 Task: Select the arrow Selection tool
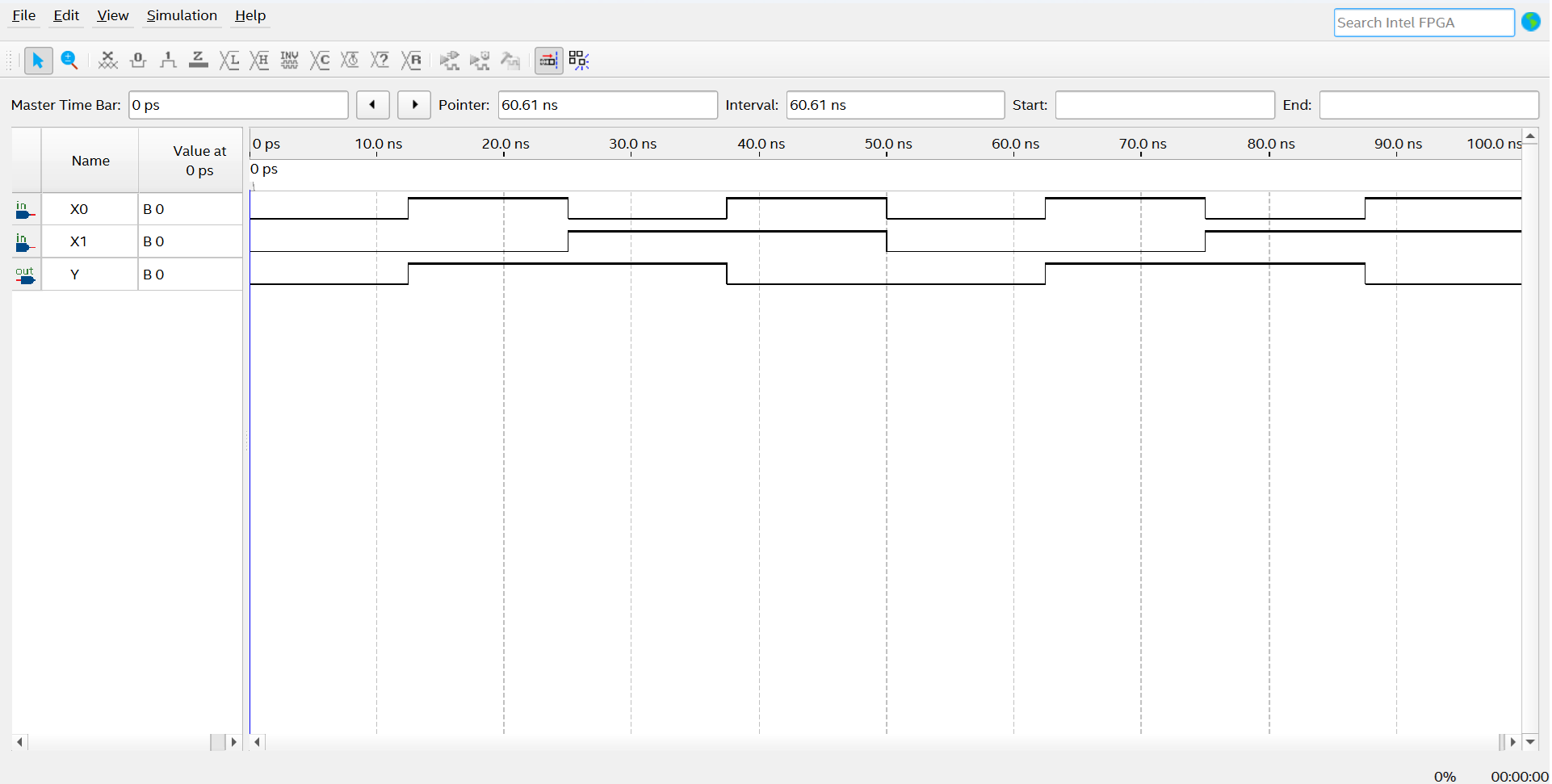click(38, 61)
